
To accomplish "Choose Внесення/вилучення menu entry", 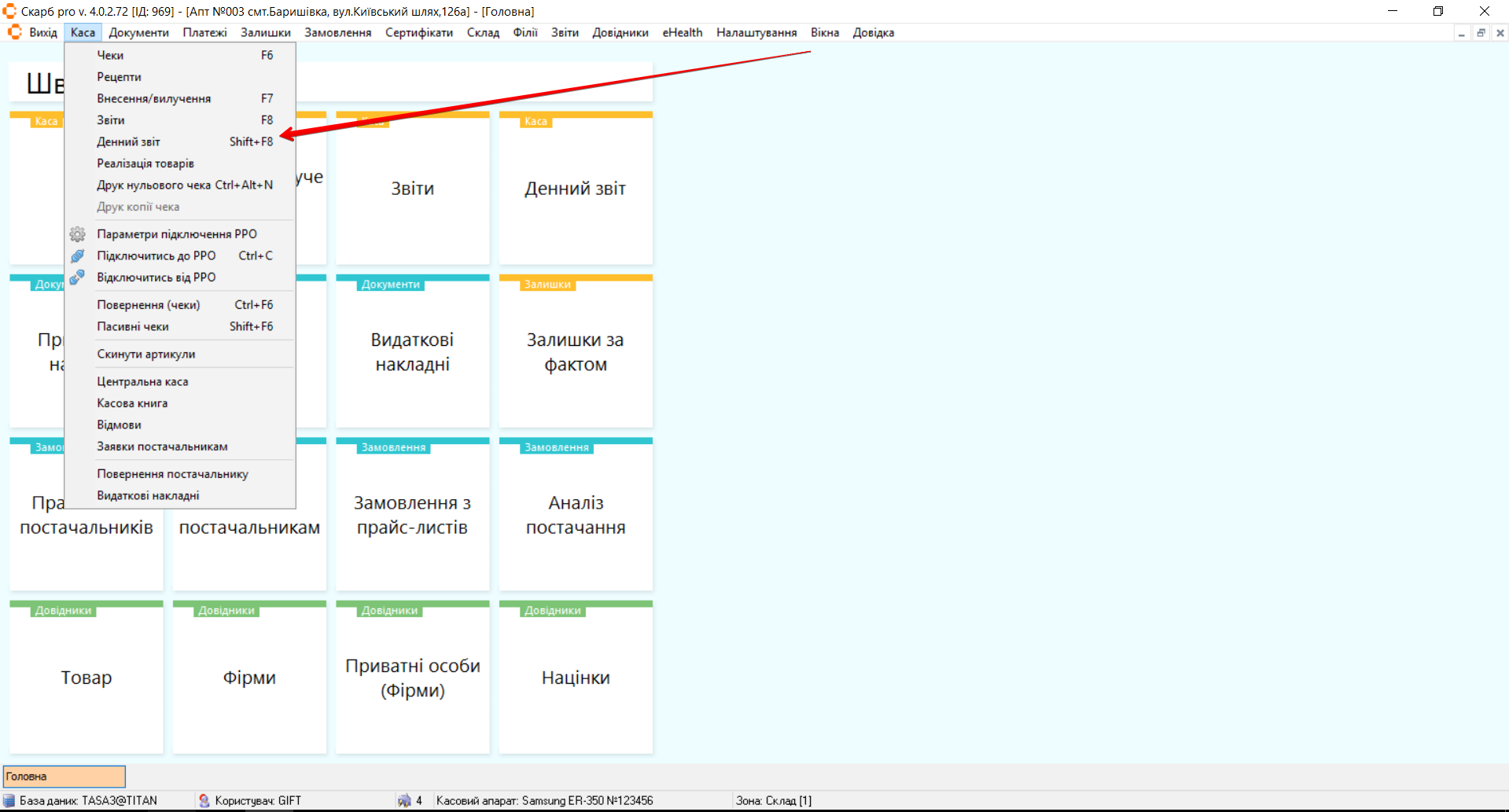I will [153, 99].
